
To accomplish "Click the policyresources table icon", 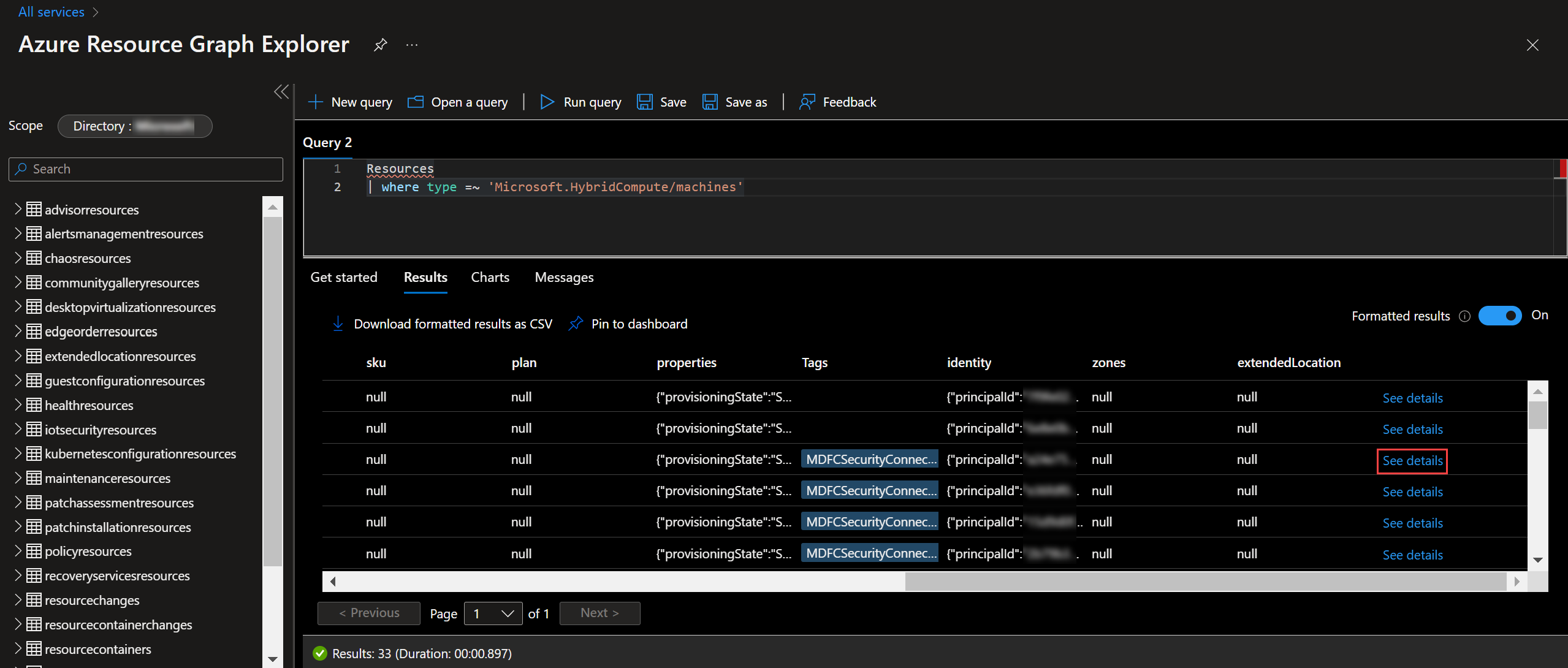I will tap(34, 551).
